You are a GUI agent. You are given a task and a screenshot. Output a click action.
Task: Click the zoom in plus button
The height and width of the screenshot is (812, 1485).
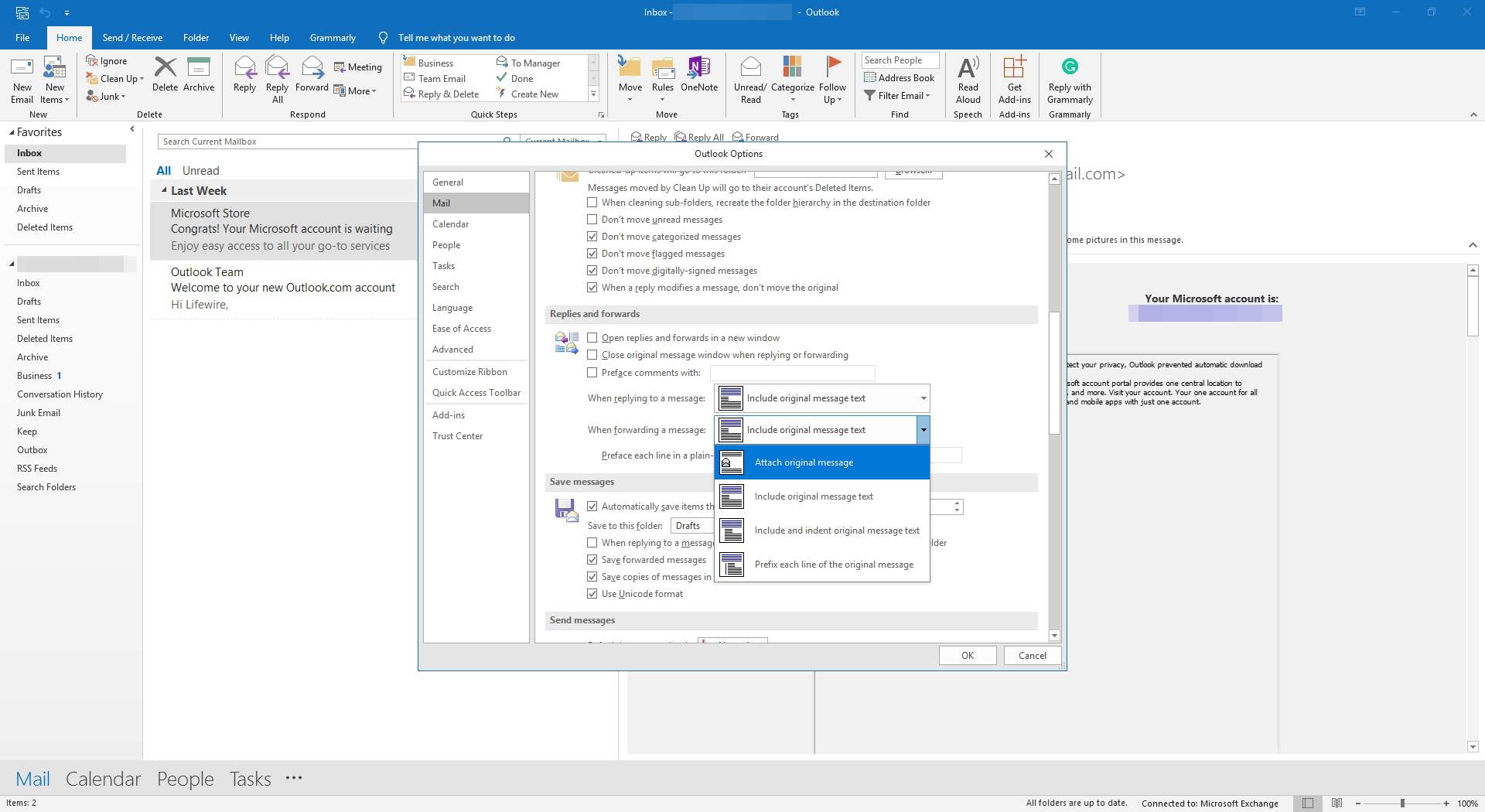1446,803
